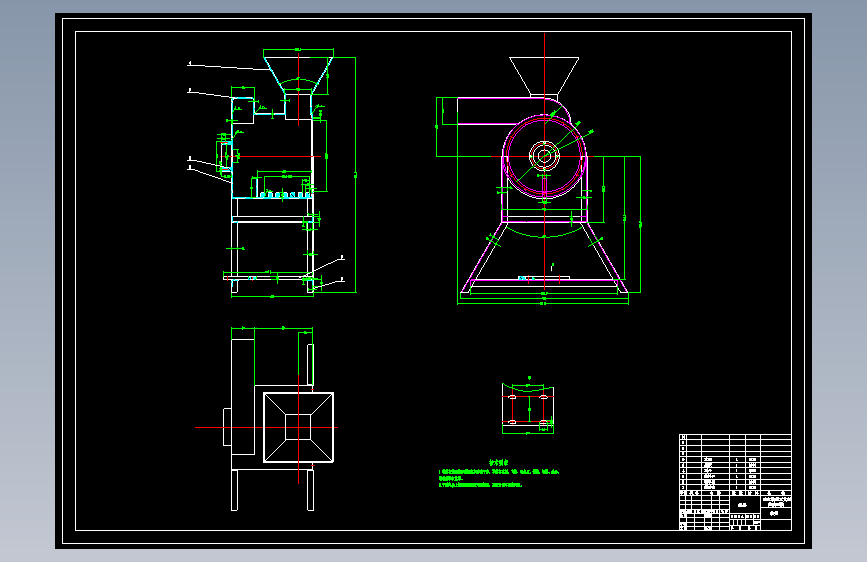Select the overall height dimension beside the front view
The image size is (867, 562).
(x=355, y=175)
